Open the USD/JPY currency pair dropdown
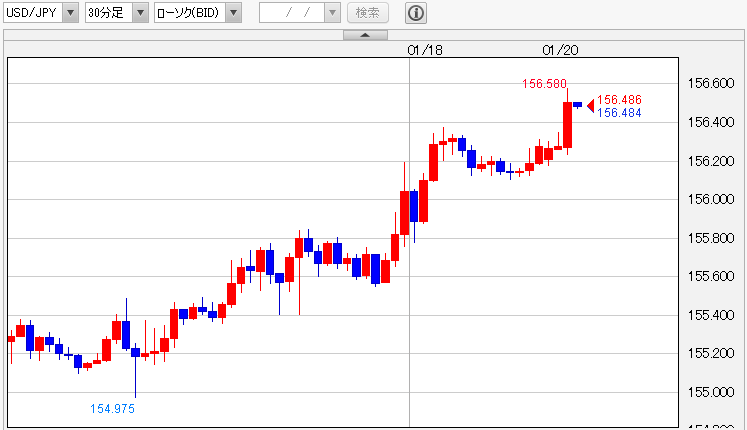Screen dimensions: 747x430 point(41,12)
